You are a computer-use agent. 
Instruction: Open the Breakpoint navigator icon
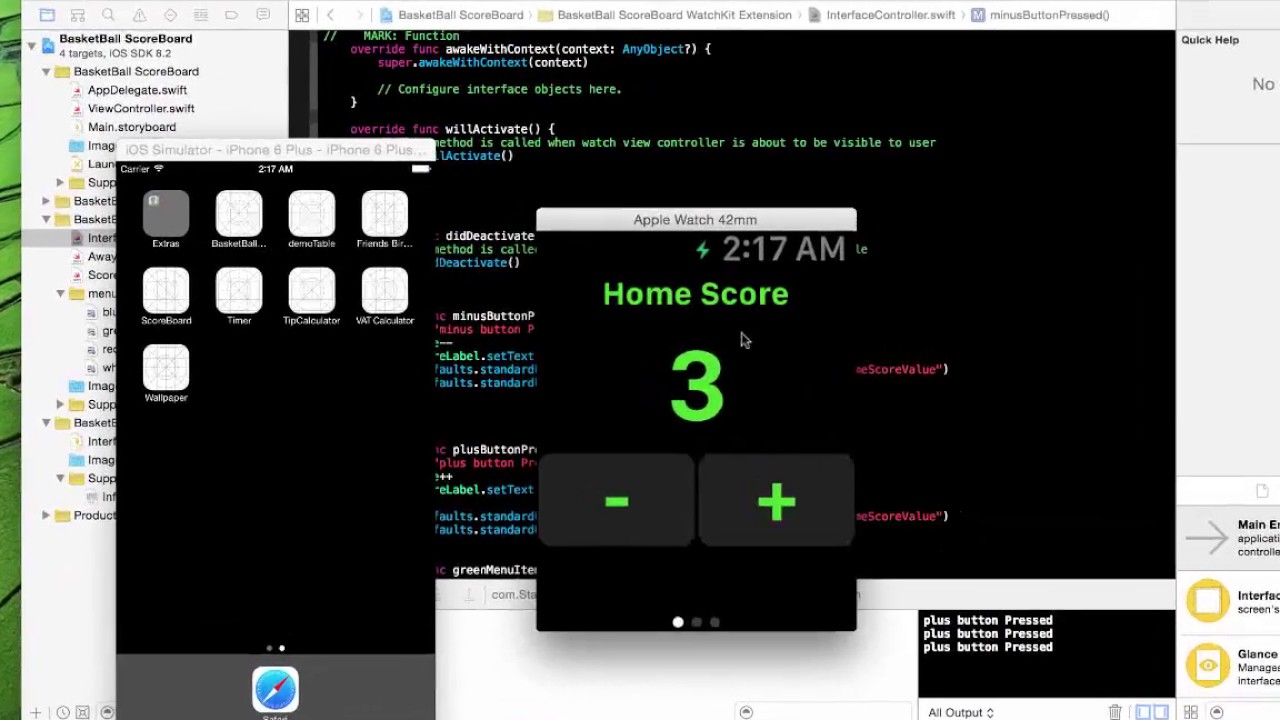[x=232, y=15]
